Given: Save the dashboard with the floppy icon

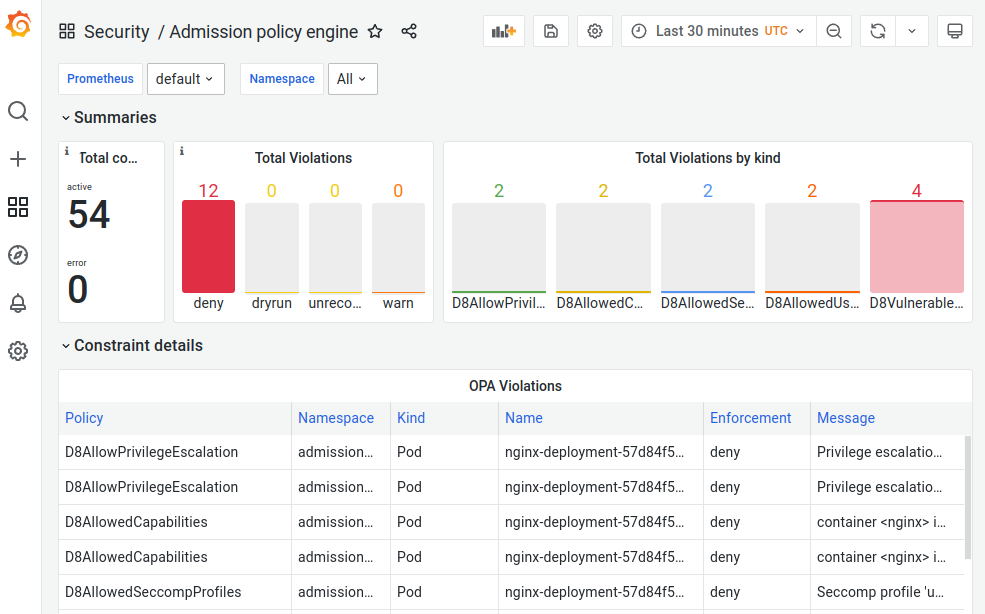Looking at the screenshot, I should (x=551, y=31).
